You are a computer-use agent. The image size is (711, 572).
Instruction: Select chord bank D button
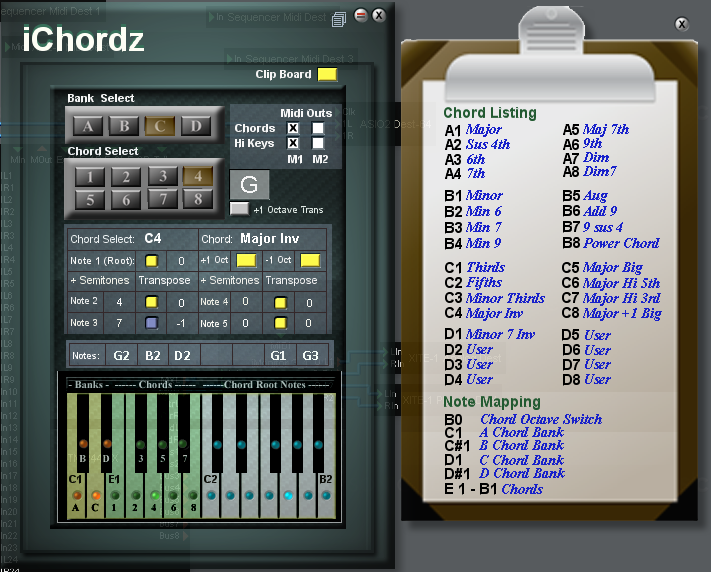pos(196,126)
